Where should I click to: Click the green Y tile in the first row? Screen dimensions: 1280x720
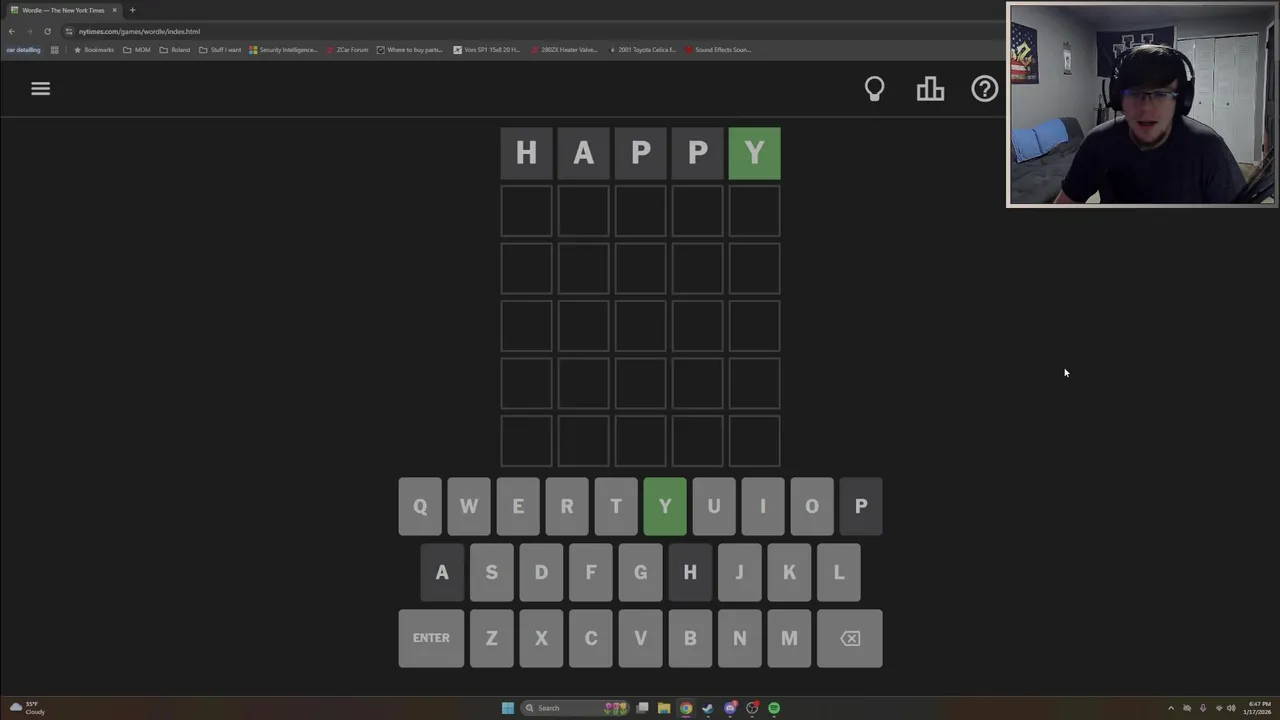pyautogui.click(x=755, y=153)
